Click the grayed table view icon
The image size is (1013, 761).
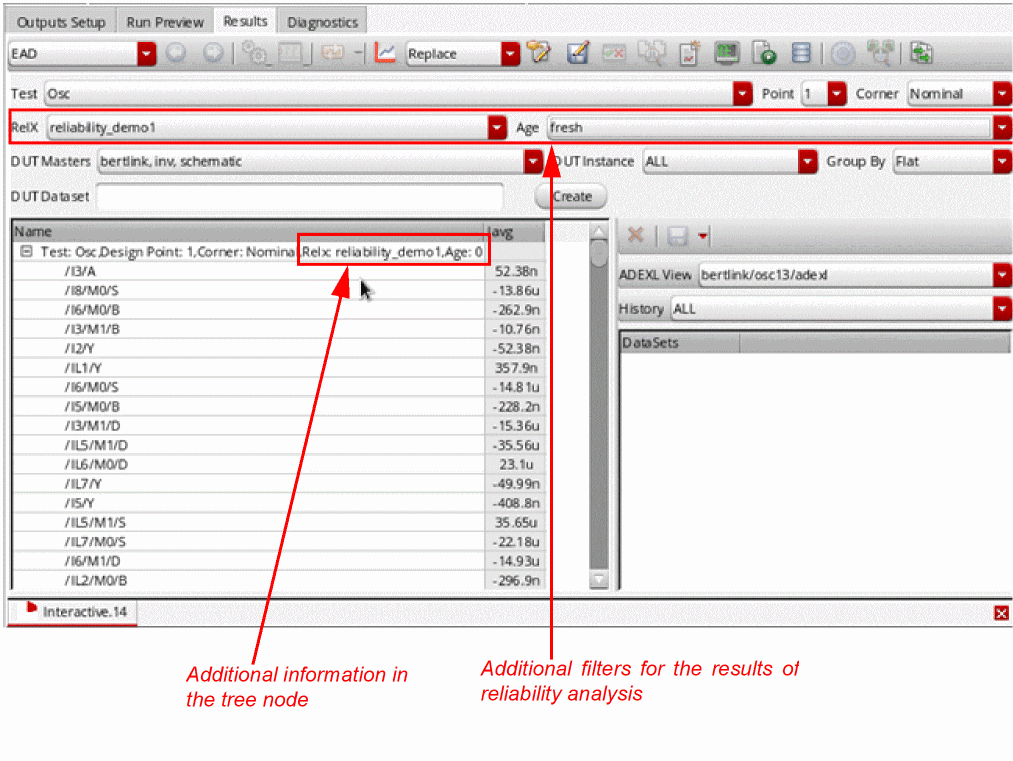click(x=290, y=53)
